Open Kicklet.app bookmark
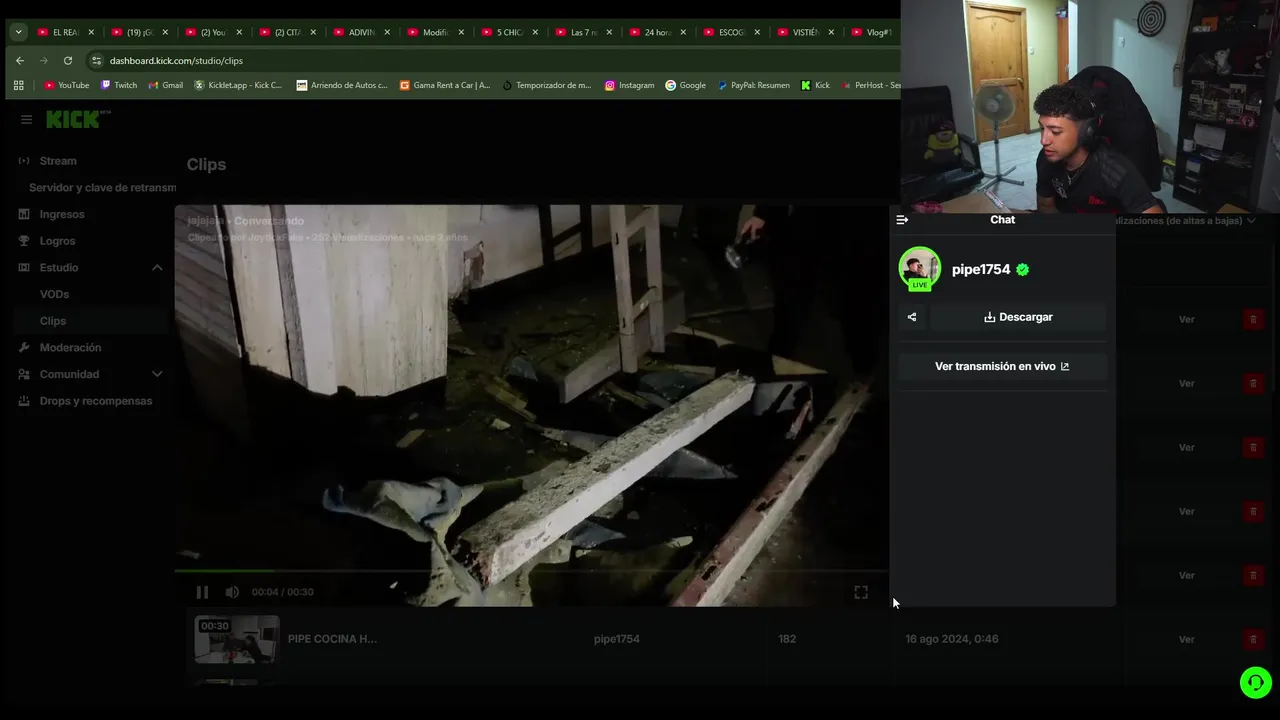Viewport: 1280px width, 720px height. tap(238, 85)
